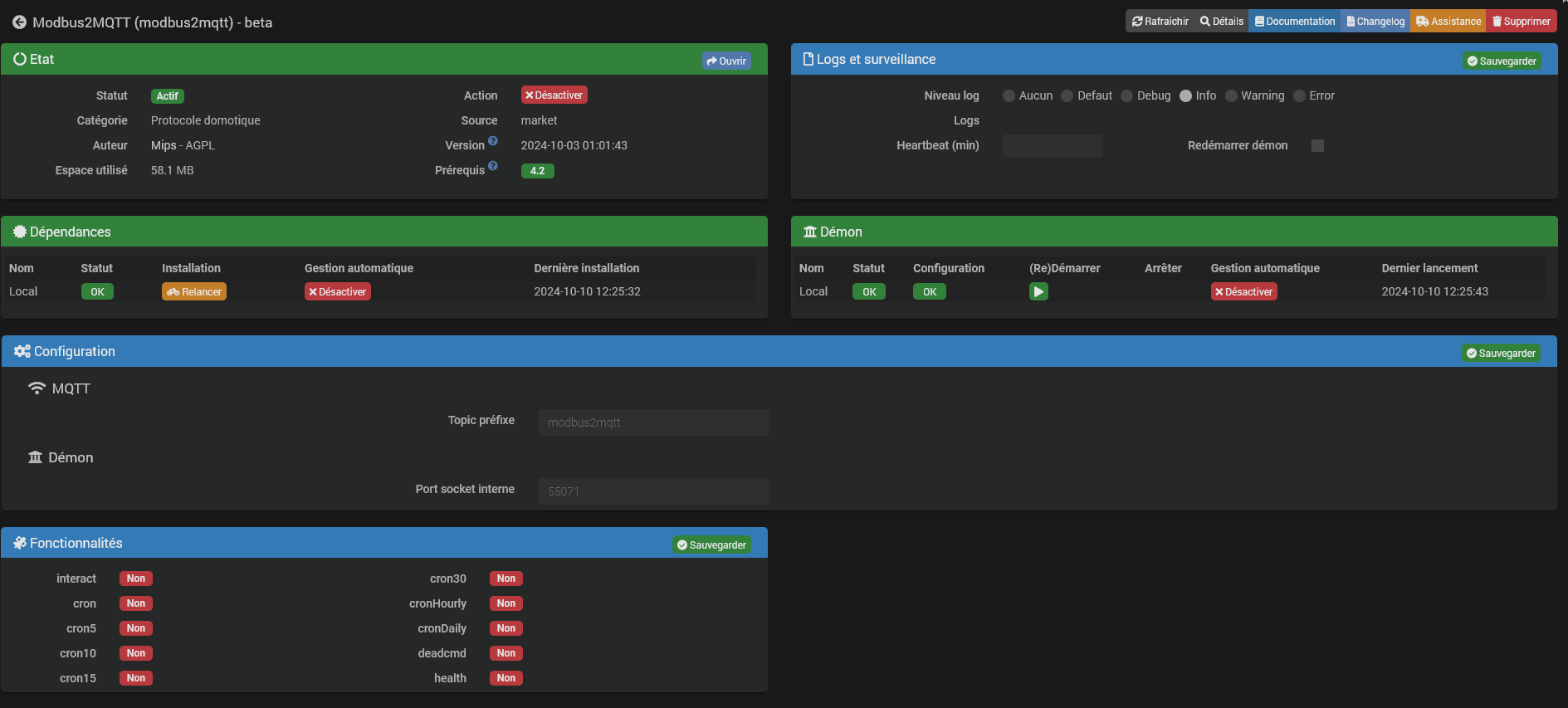Toggle the health Non badge

coord(506,678)
